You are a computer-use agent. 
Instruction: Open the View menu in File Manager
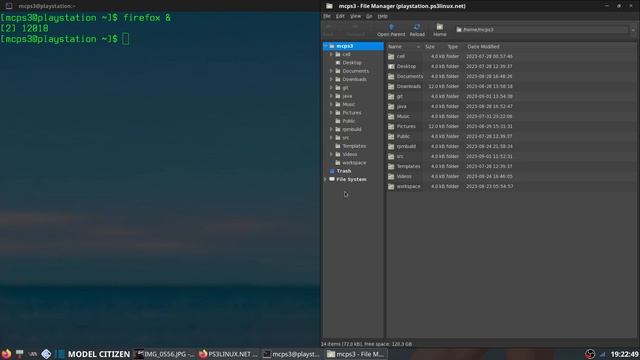[355, 16]
